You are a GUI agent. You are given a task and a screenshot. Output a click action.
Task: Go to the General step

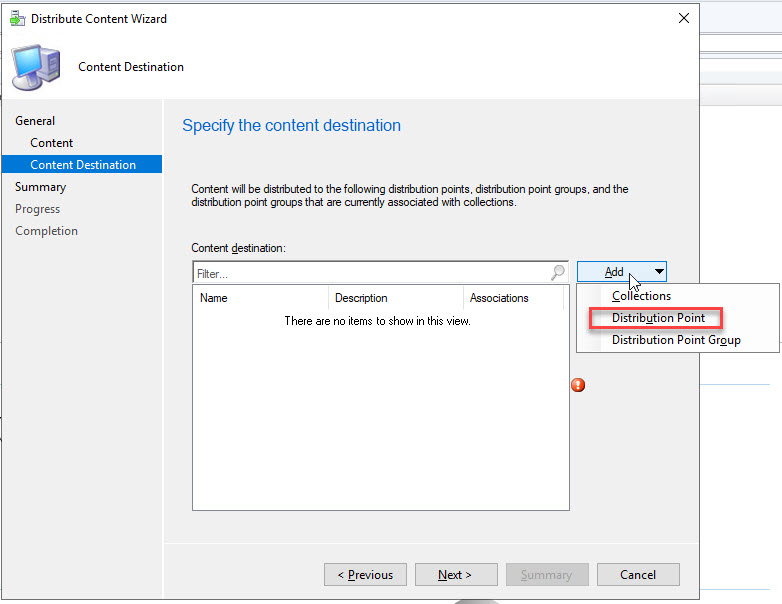pyautogui.click(x=35, y=121)
